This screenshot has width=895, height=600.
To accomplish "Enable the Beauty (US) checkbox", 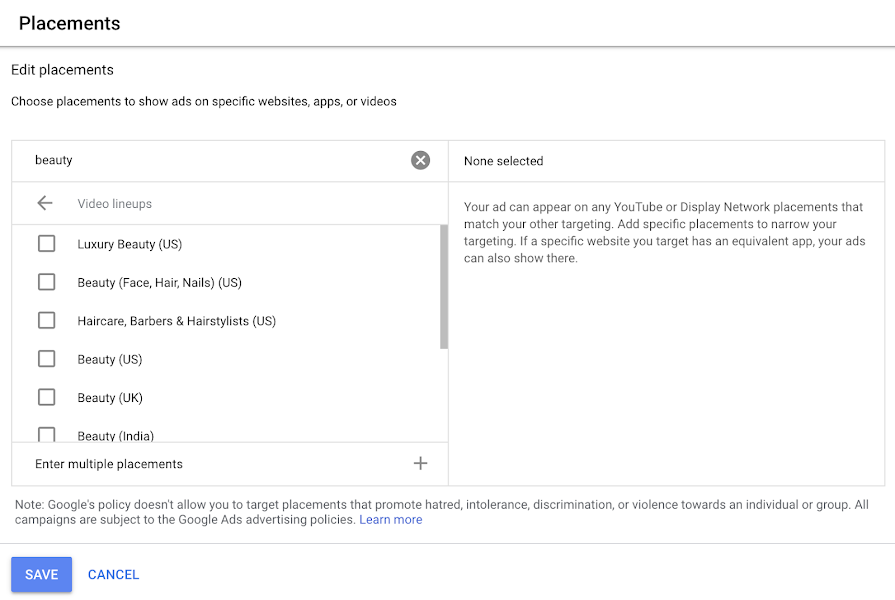I will tap(46, 359).
